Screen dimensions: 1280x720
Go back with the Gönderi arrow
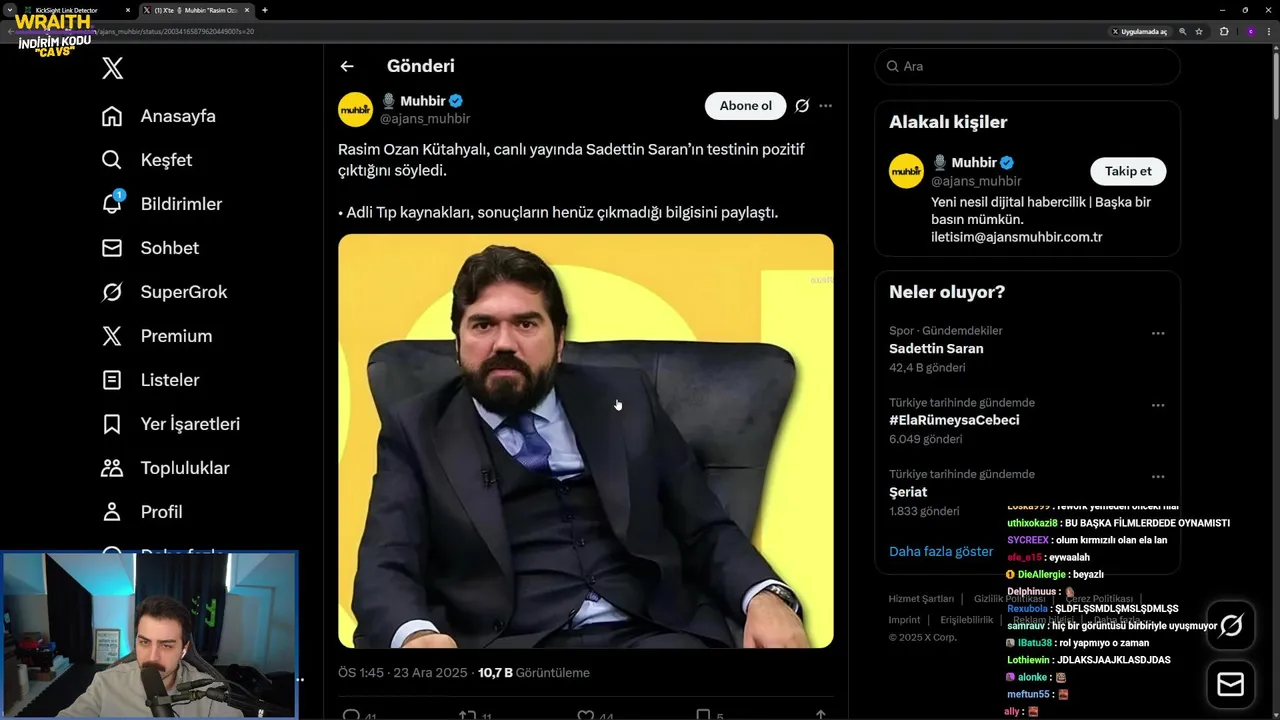[x=347, y=66]
